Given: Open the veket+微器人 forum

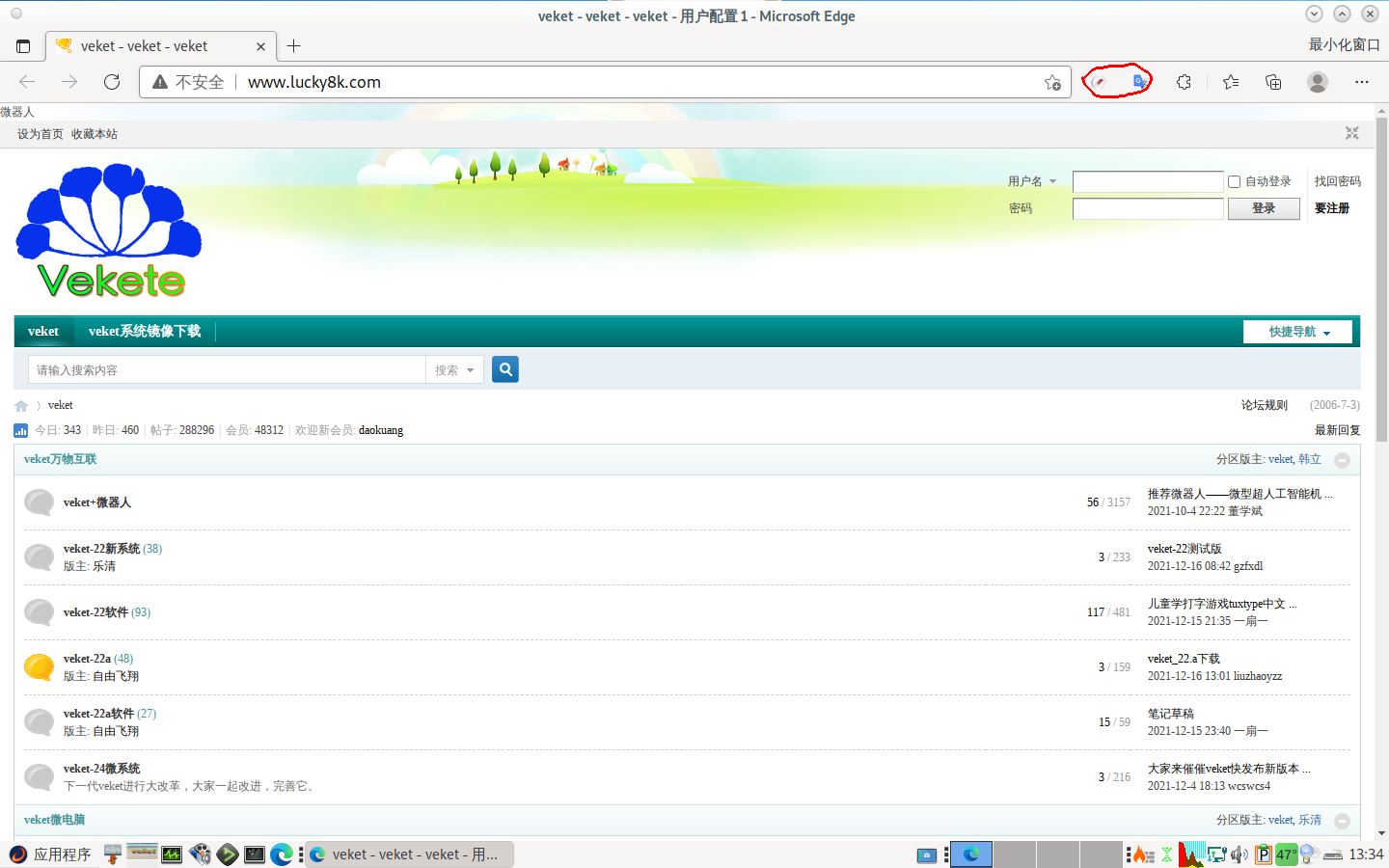Looking at the screenshot, I should [x=97, y=502].
